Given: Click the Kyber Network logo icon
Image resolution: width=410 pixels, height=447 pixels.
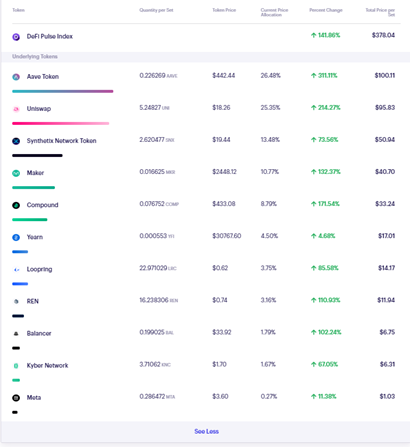Looking at the screenshot, I should point(16,366).
